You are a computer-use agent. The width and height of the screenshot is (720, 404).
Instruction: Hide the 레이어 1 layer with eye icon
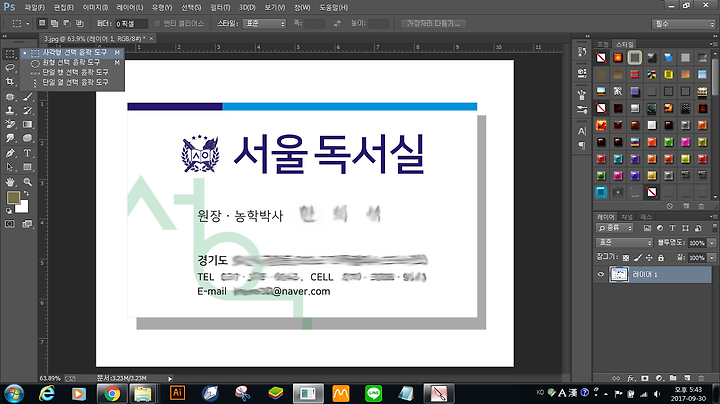(601, 274)
